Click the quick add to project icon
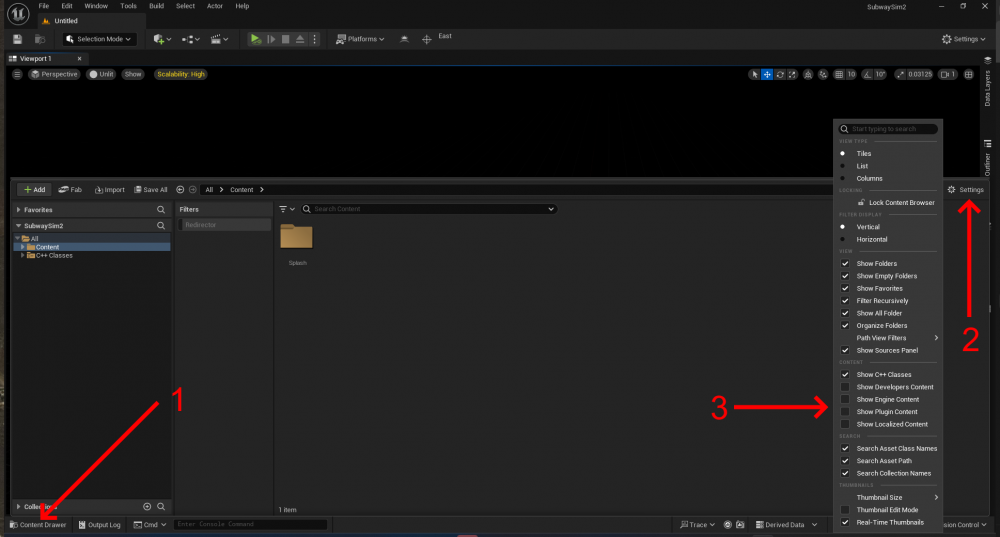The height and width of the screenshot is (537, 1000). tap(162, 39)
